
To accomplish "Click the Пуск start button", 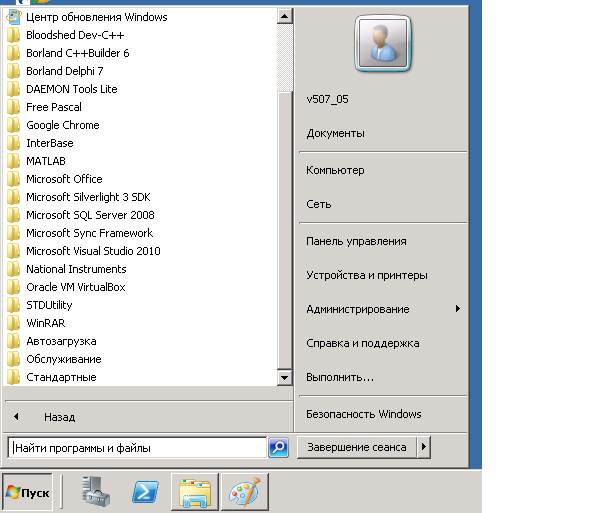I will 27,492.
